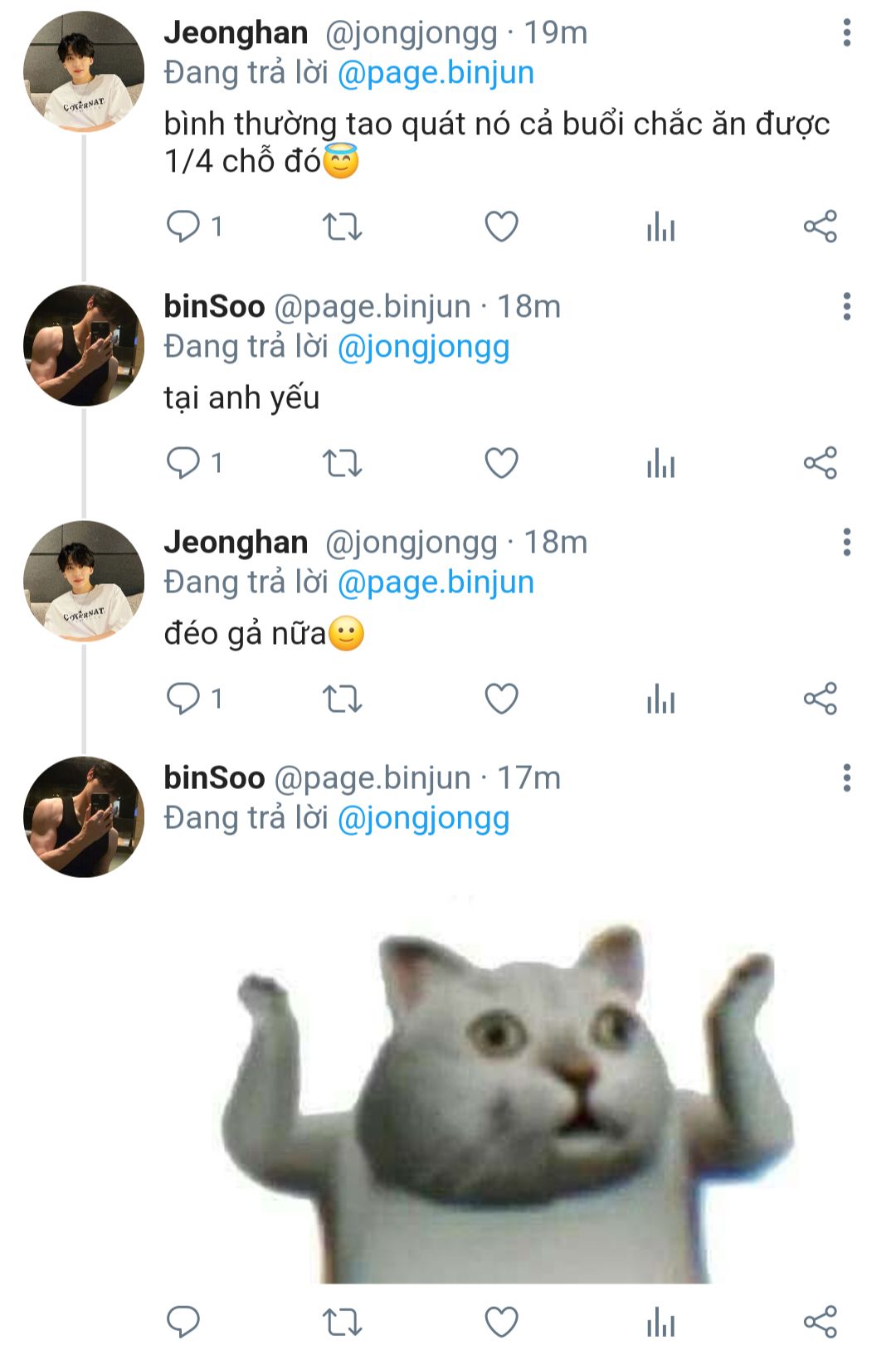Open more options on binSoo's 18m tweet
Screen dimensions: 896x1345
point(846,306)
